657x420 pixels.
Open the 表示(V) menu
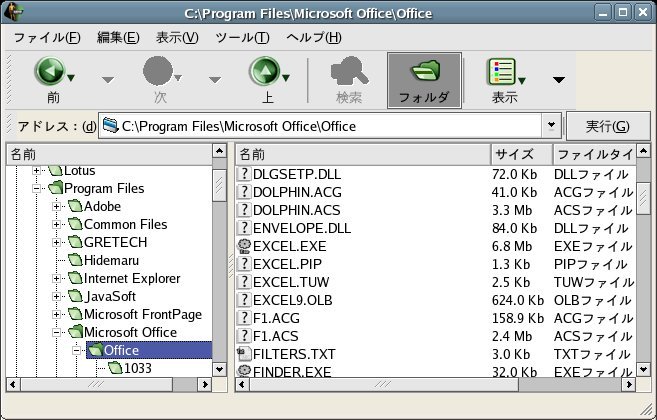point(177,38)
